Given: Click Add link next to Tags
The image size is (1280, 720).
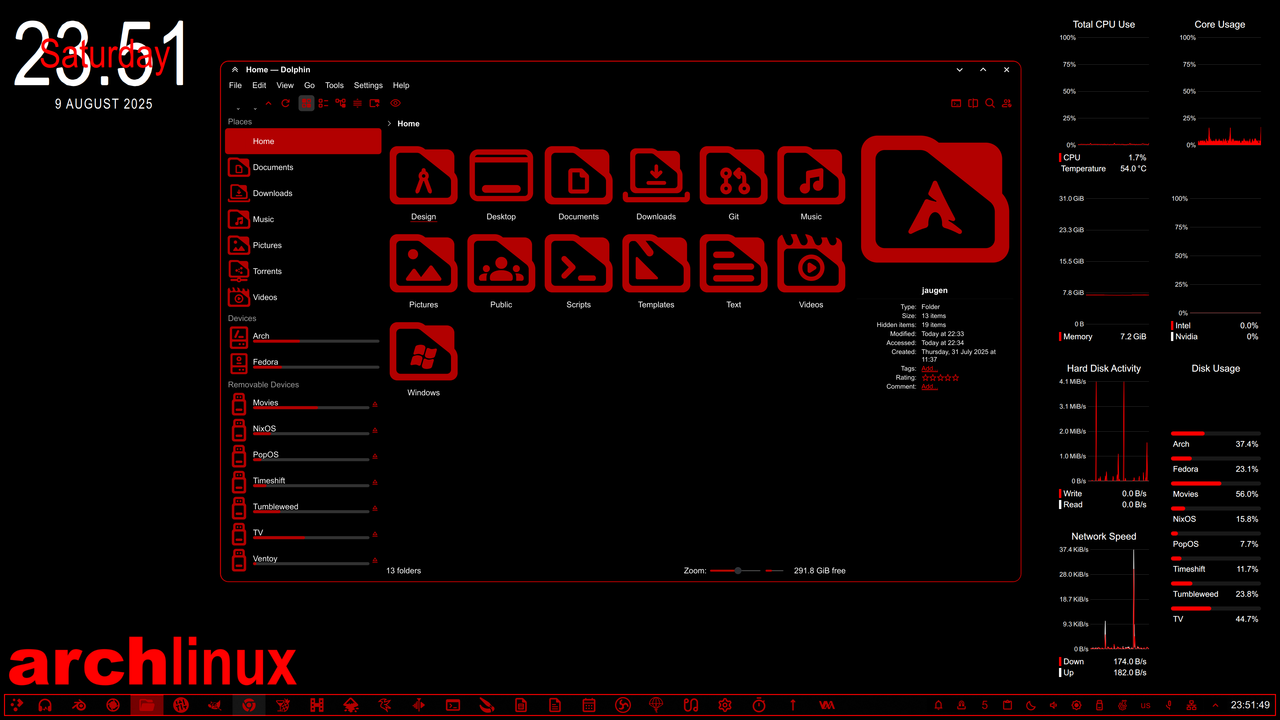Looking at the screenshot, I should [x=929, y=368].
